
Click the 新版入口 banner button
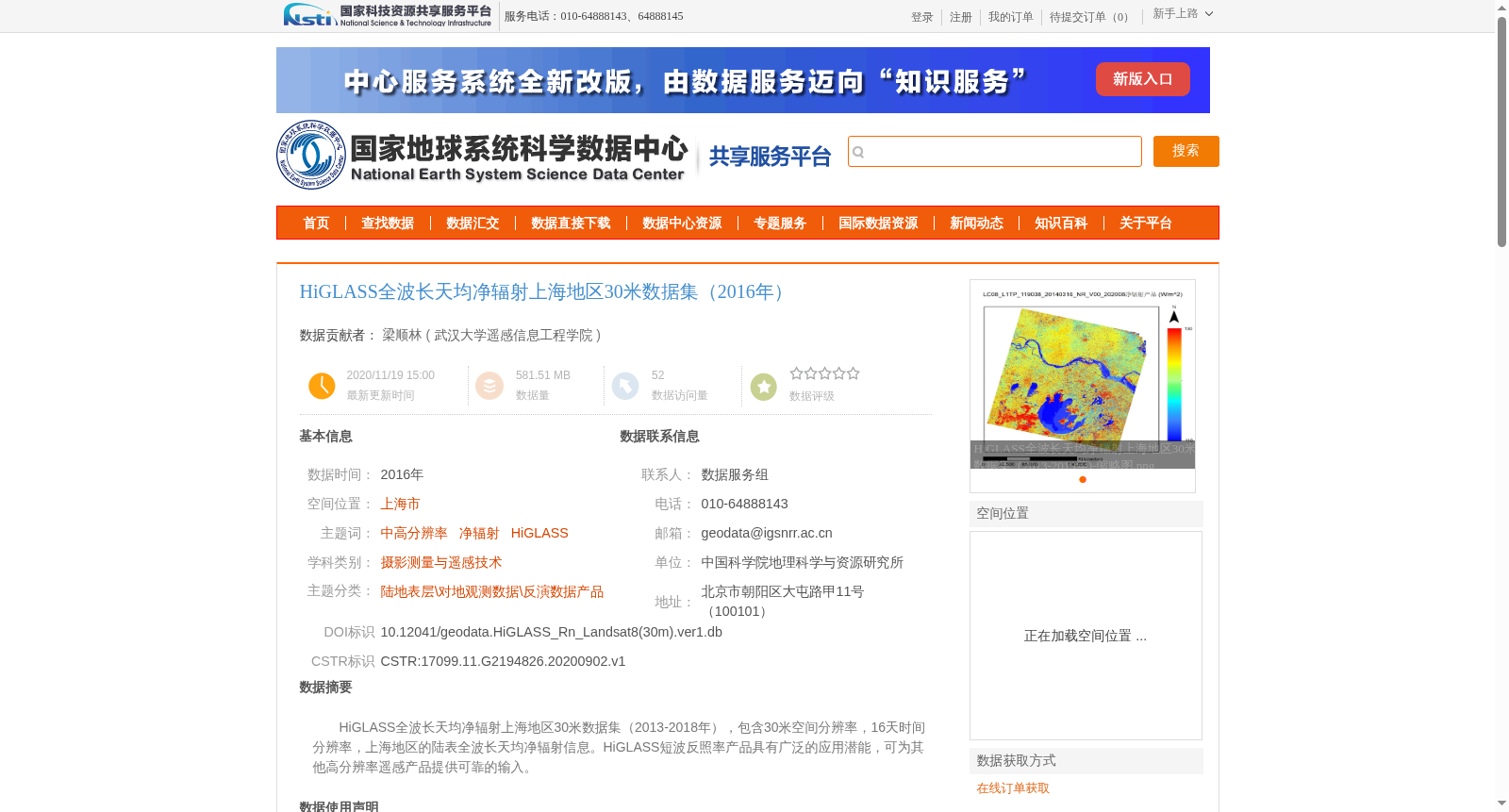click(x=1143, y=79)
